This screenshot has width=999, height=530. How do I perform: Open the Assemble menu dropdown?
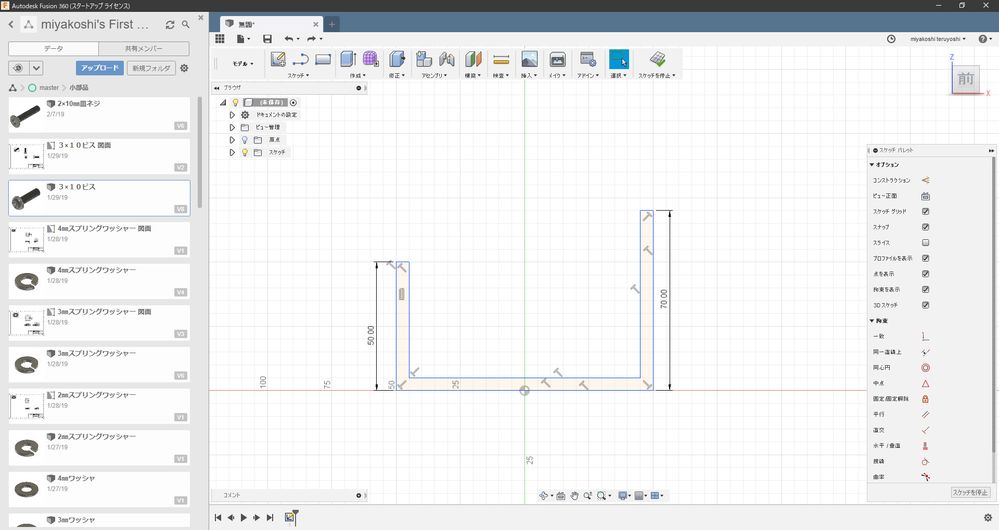tap(434, 76)
